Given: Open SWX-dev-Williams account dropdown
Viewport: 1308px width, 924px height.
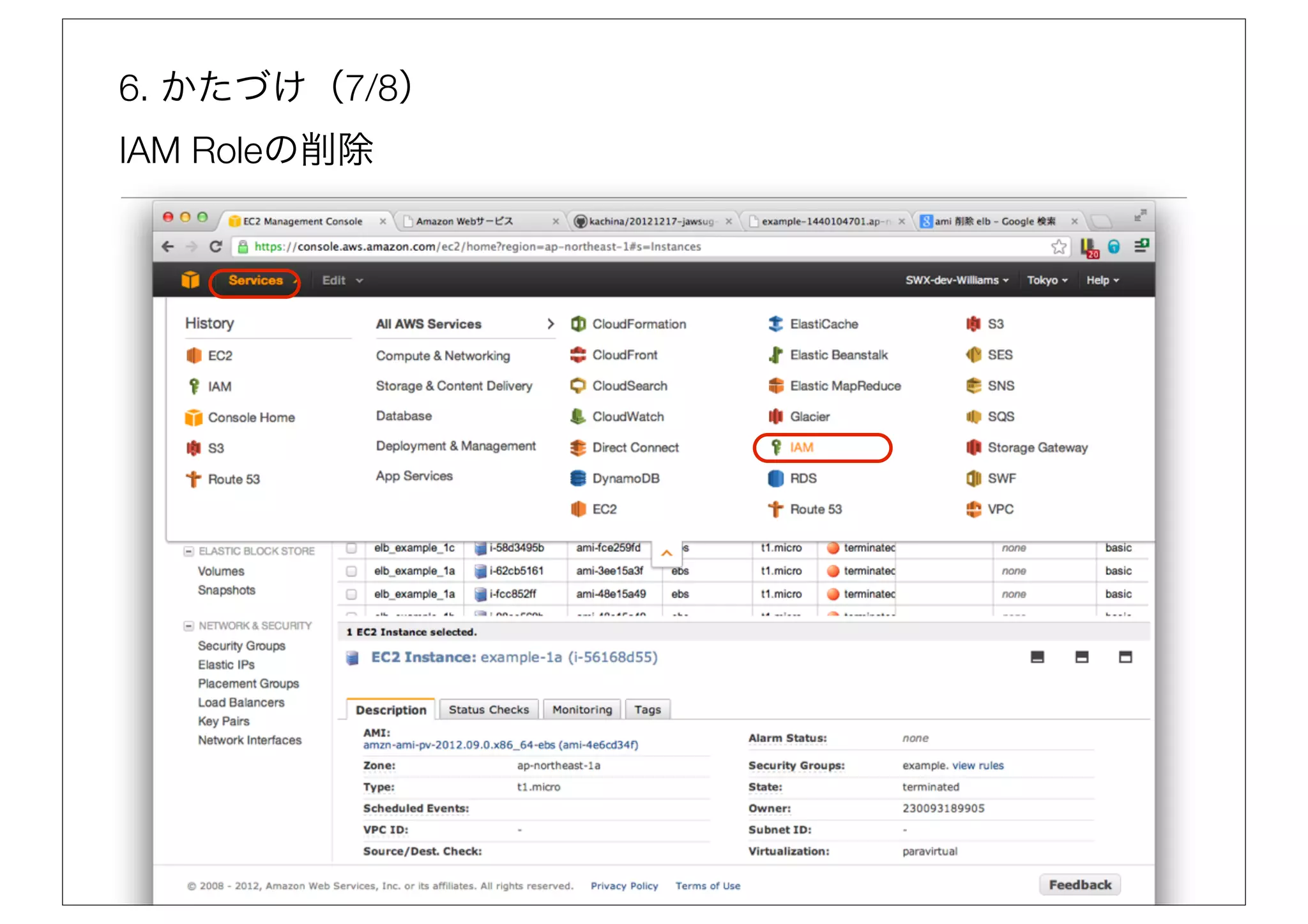Looking at the screenshot, I should (x=957, y=280).
